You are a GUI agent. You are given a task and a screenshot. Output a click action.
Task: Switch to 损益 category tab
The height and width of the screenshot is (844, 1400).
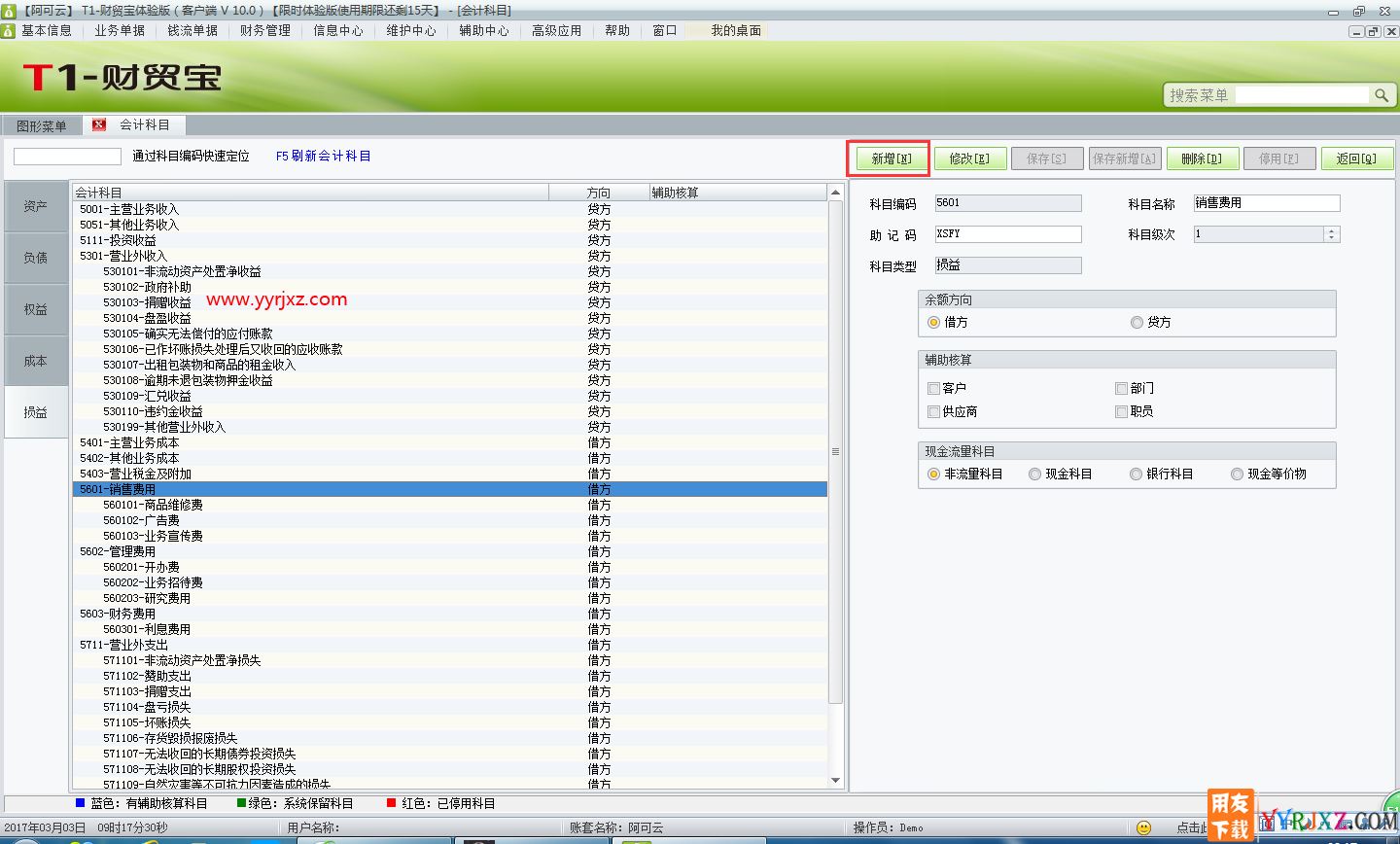(x=36, y=412)
